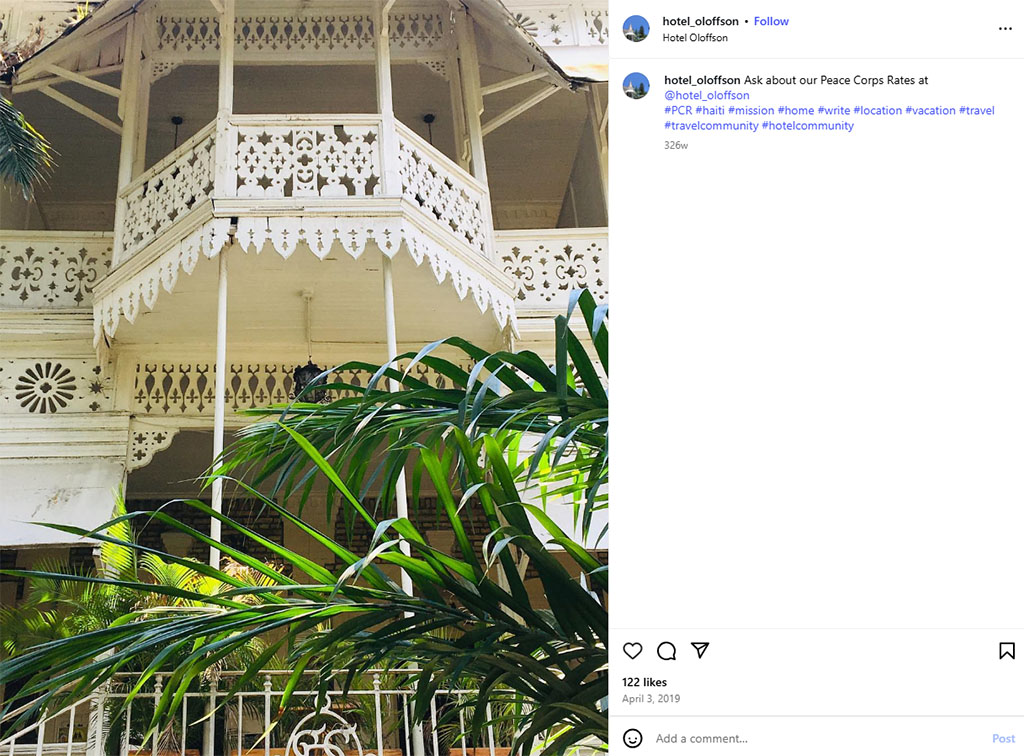1024x756 pixels.
Task: Open the #PCR hashtag
Action: (678, 110)
